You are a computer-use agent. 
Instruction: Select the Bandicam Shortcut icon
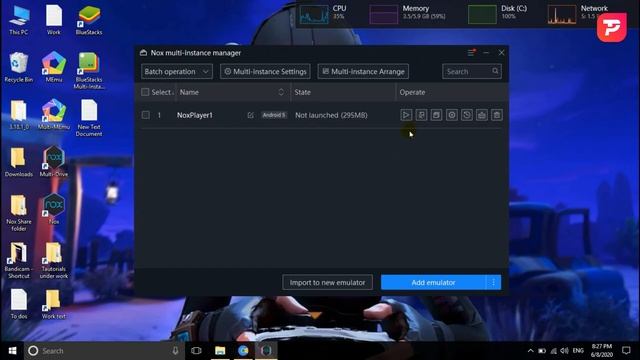19,260
